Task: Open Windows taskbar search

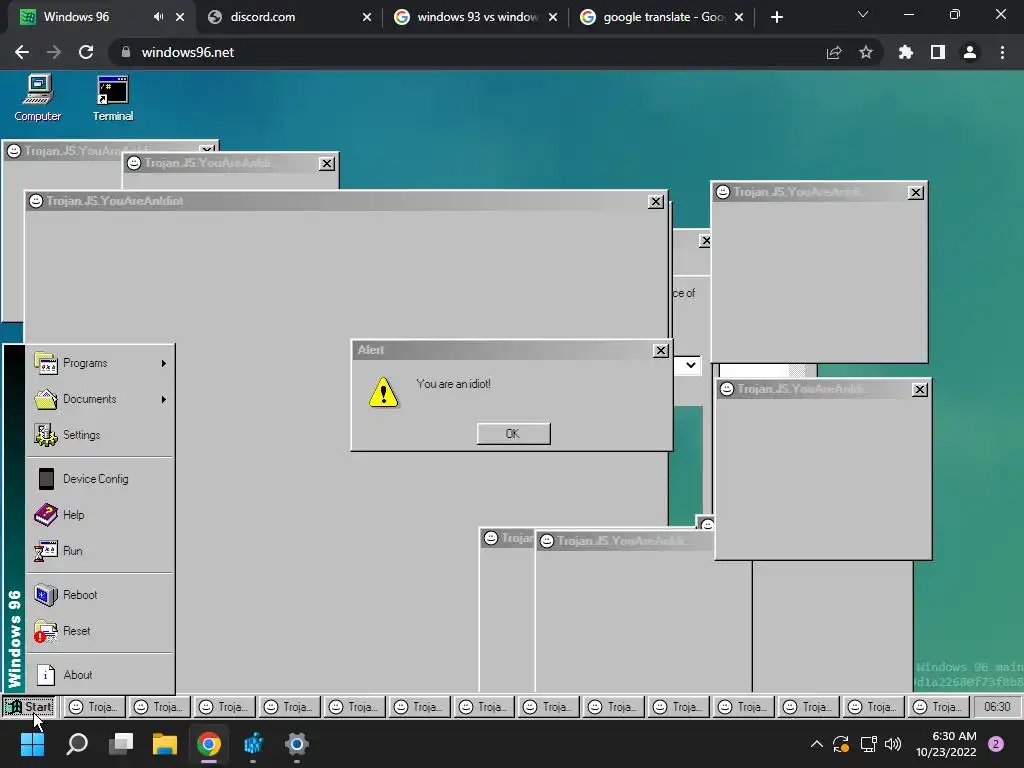Action: [x=77, y=744]
